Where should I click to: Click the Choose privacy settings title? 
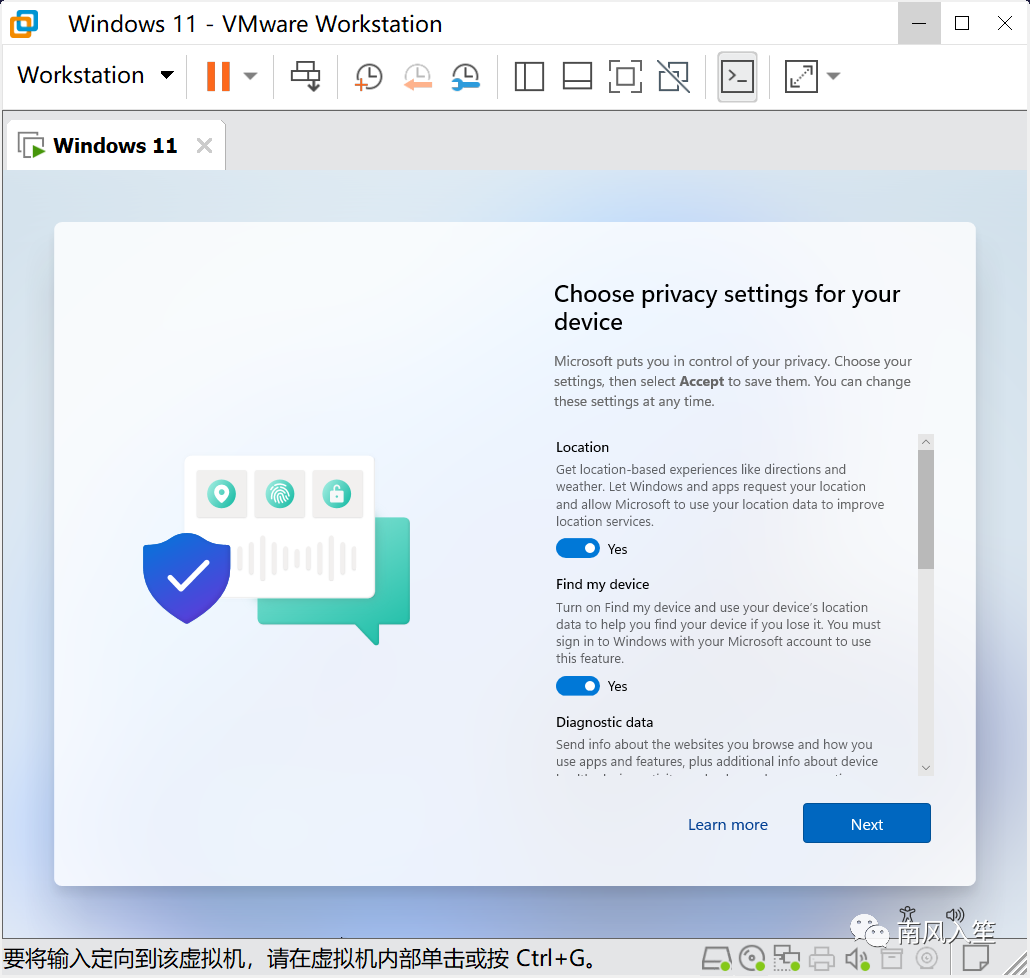727,307
